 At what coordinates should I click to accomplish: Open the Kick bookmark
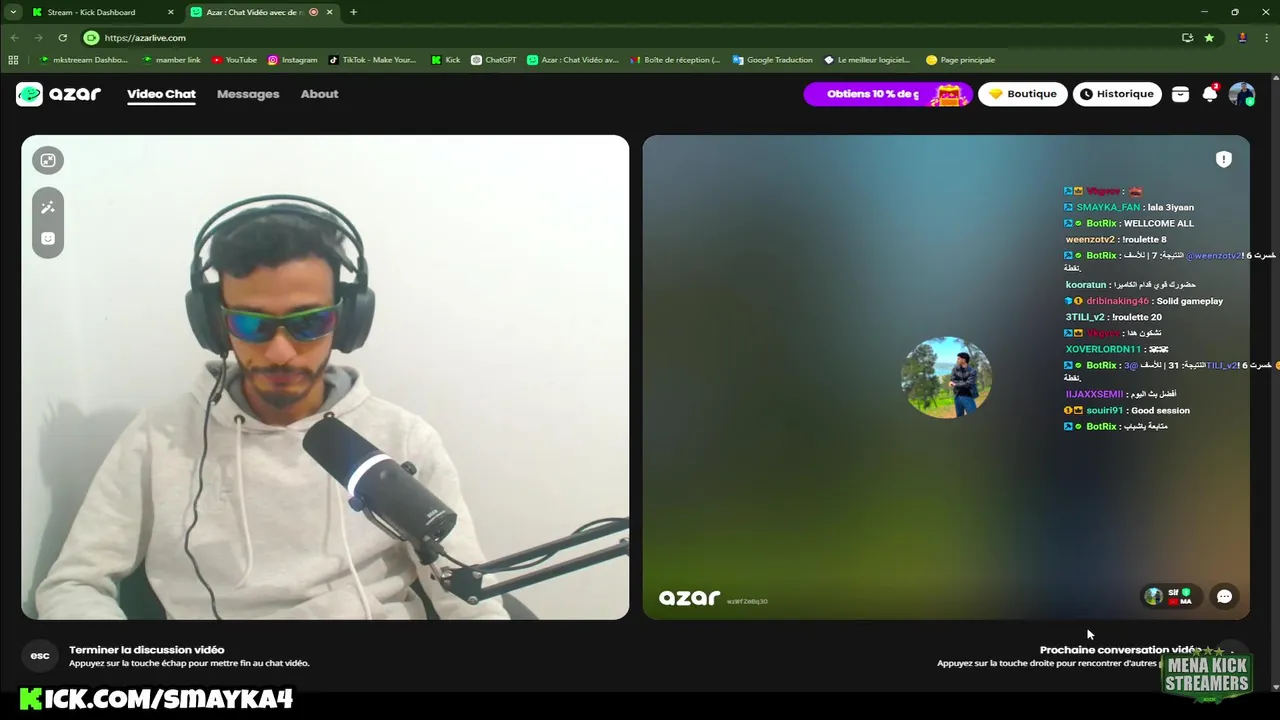pos(445,60)
